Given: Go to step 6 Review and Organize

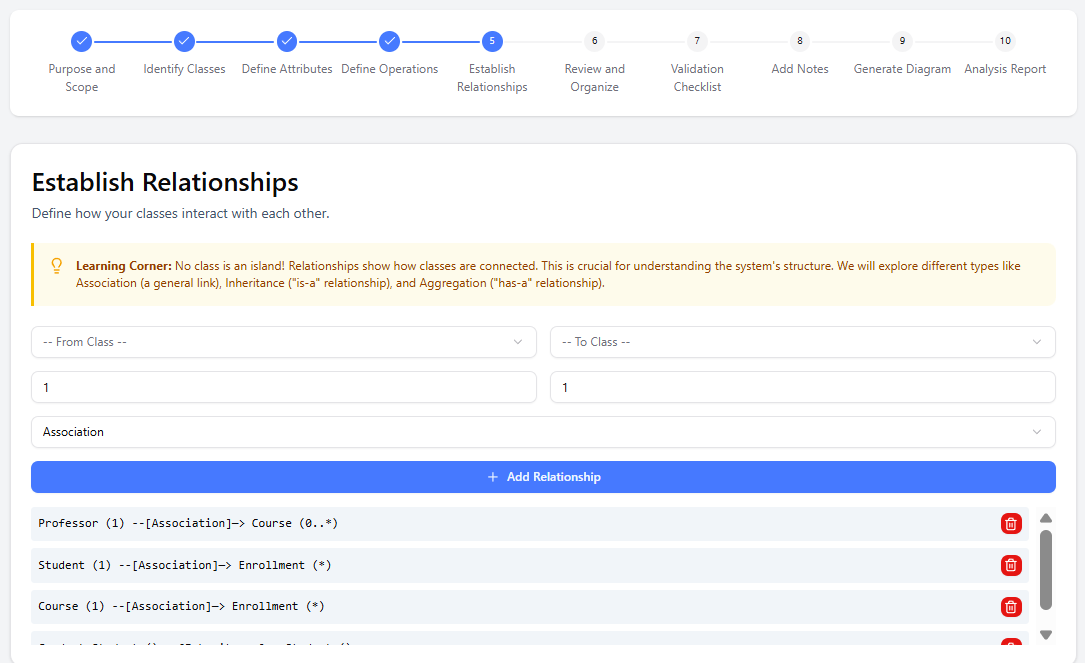Looking at the screenshot, I should click(x=594, y=41).
